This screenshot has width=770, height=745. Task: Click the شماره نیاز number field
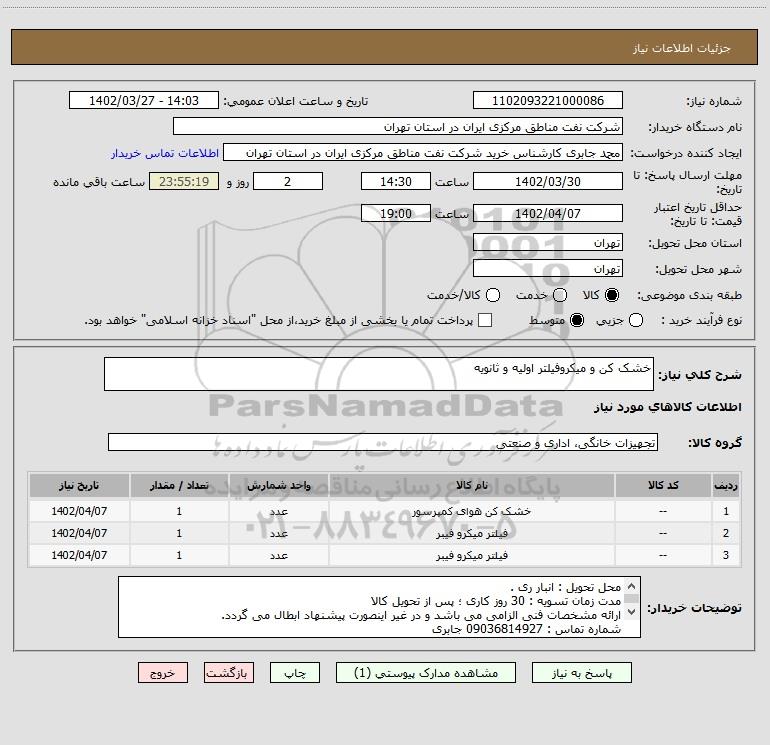click(x=548, y=101)
